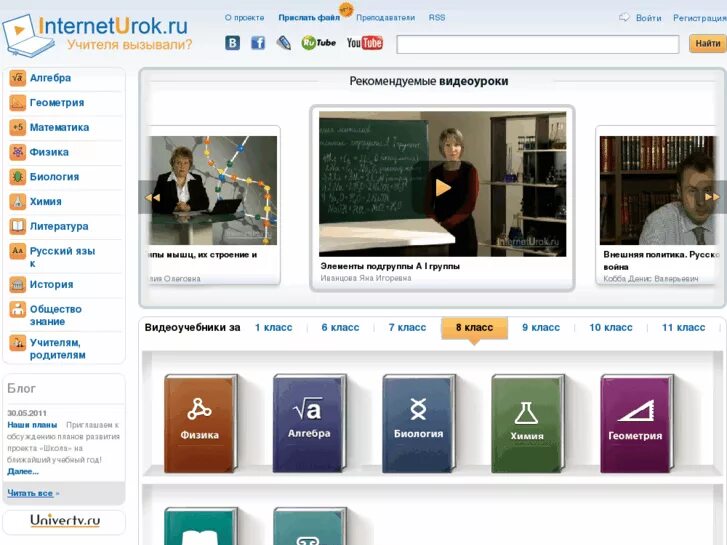727x545 pixels.
Task: Open the О проекте link
Action: coord(244,18)
